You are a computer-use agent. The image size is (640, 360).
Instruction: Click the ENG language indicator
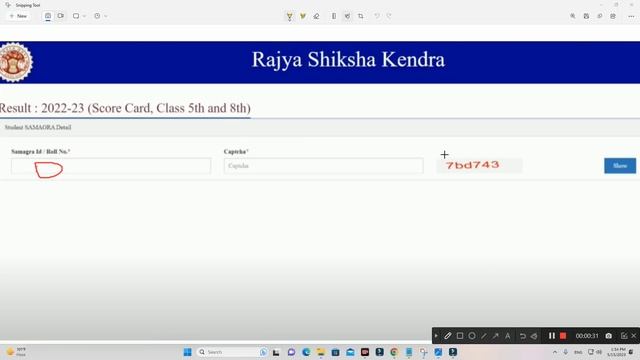(x=578, y=352)
